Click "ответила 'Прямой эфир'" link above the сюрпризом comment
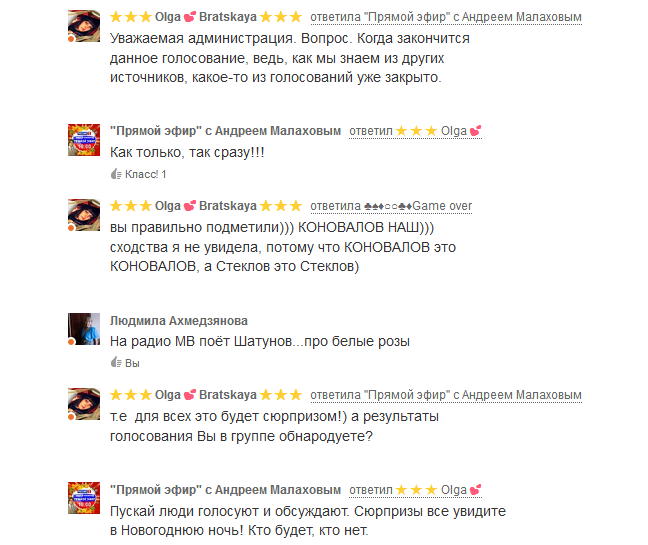 446,395
